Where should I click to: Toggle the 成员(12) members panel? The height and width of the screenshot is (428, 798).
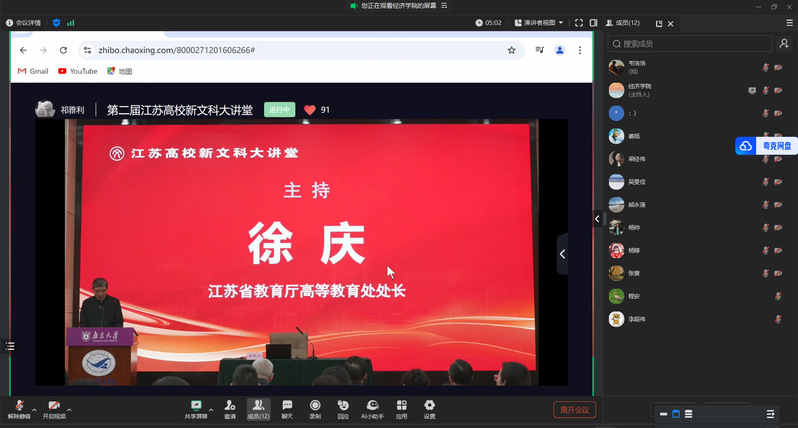click(x=258, y=406)
